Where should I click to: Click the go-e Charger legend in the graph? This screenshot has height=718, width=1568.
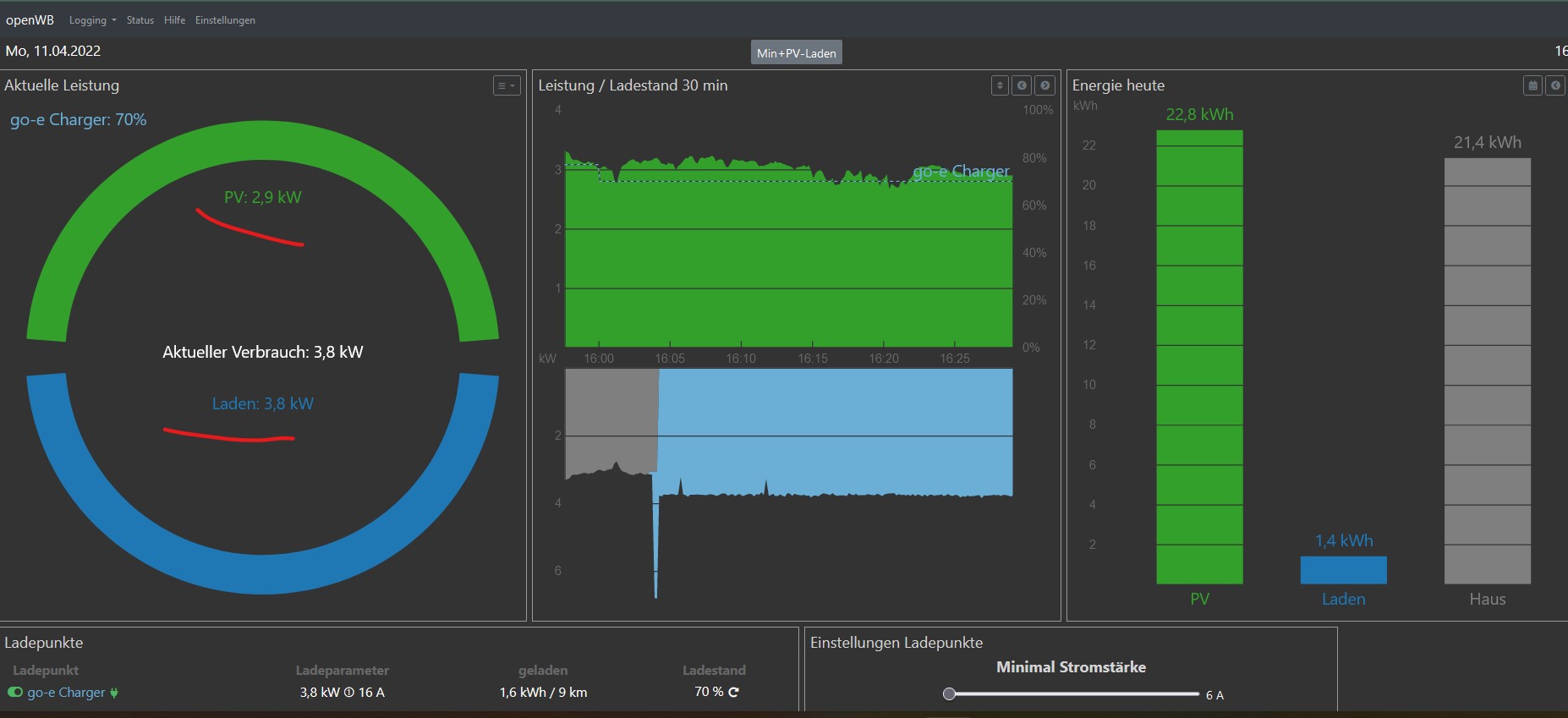pos(961,171)
